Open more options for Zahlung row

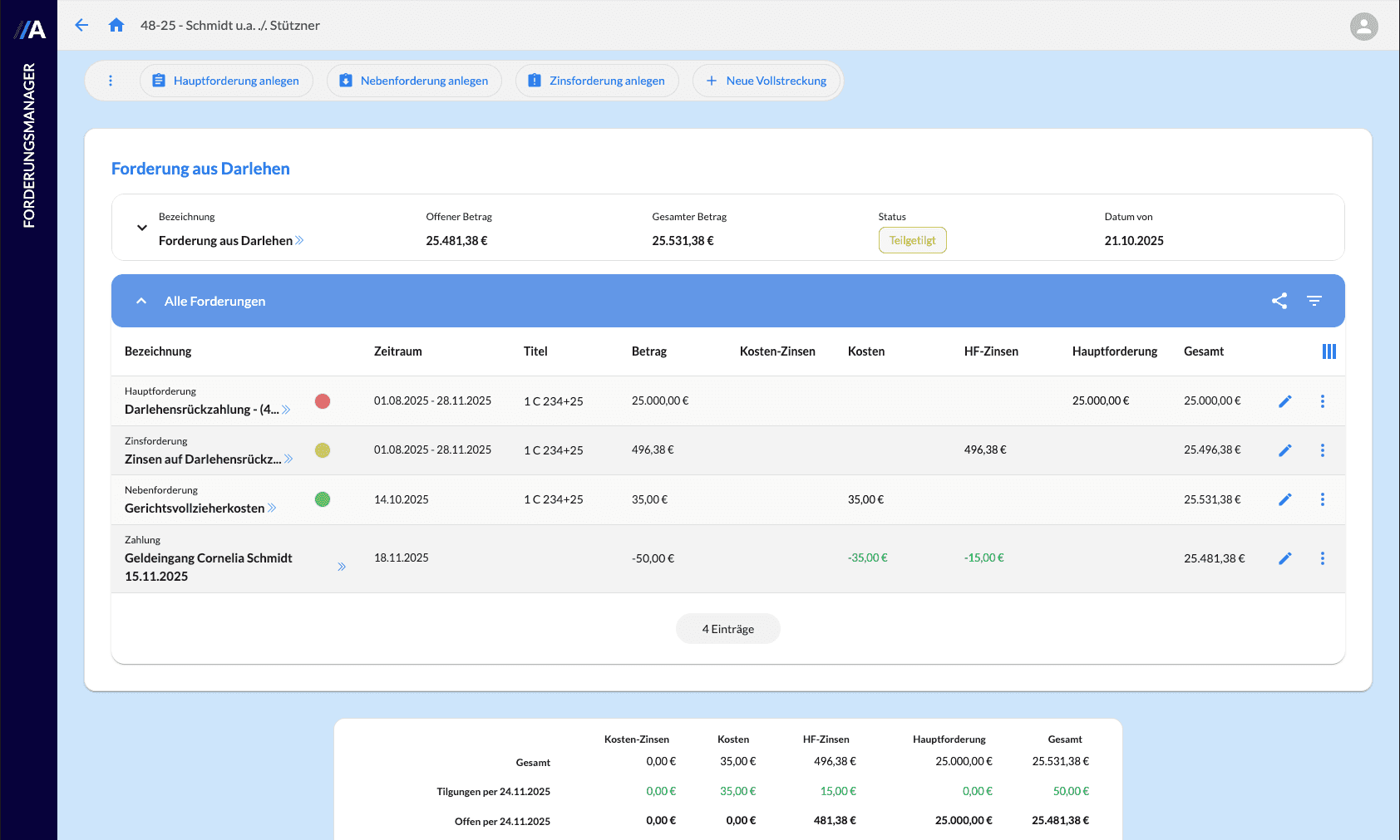coord(1323,558)
